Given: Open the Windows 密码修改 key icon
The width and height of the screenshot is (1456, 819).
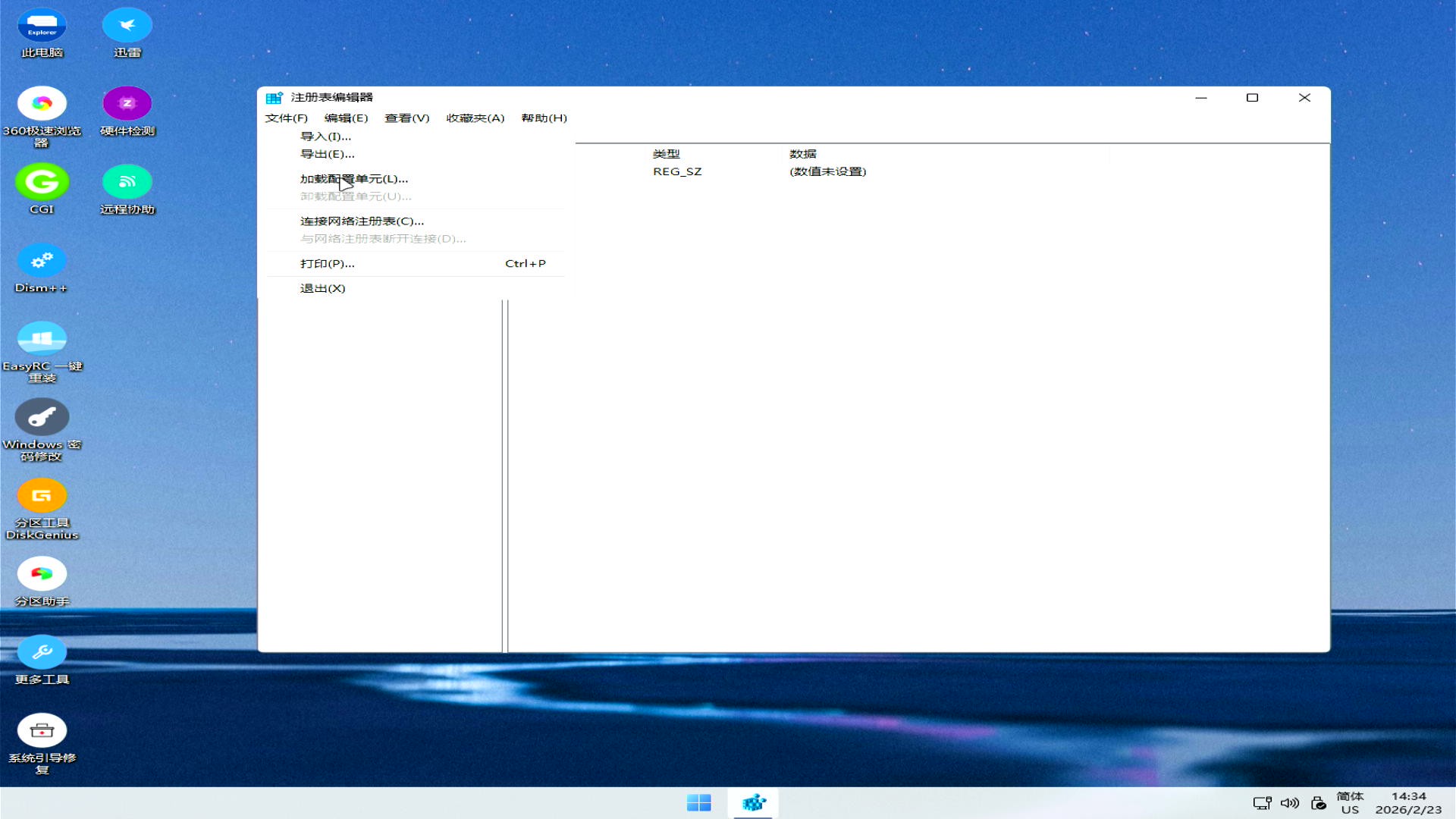Looking at the screenshot, I should pyautogui.click(x=42, y=418).
